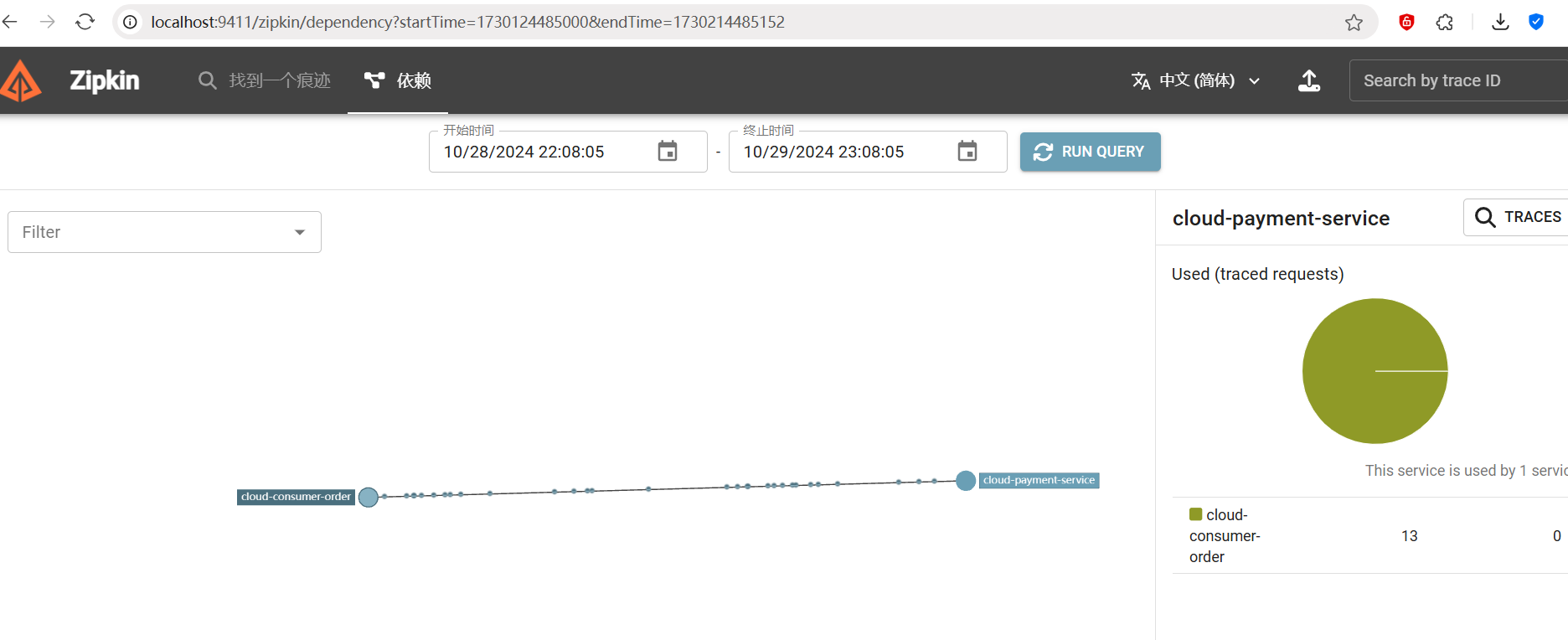Click the upload JSON icon

[x=1309, y=80]
